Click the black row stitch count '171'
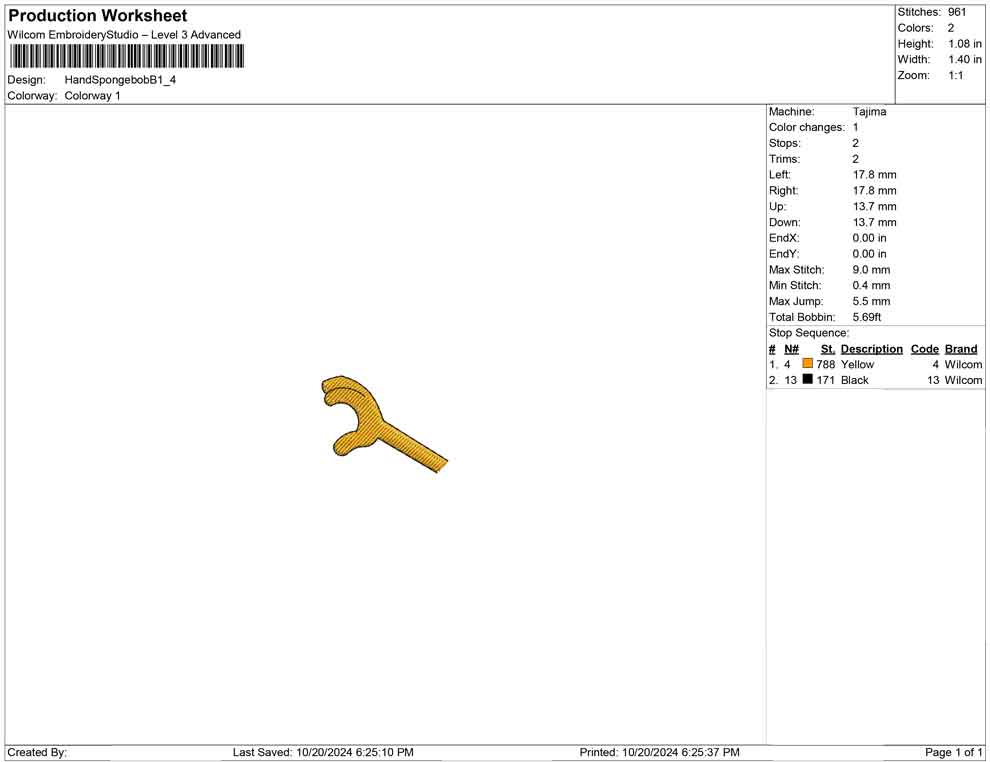 pyautogui.click(x=826, y=380)
